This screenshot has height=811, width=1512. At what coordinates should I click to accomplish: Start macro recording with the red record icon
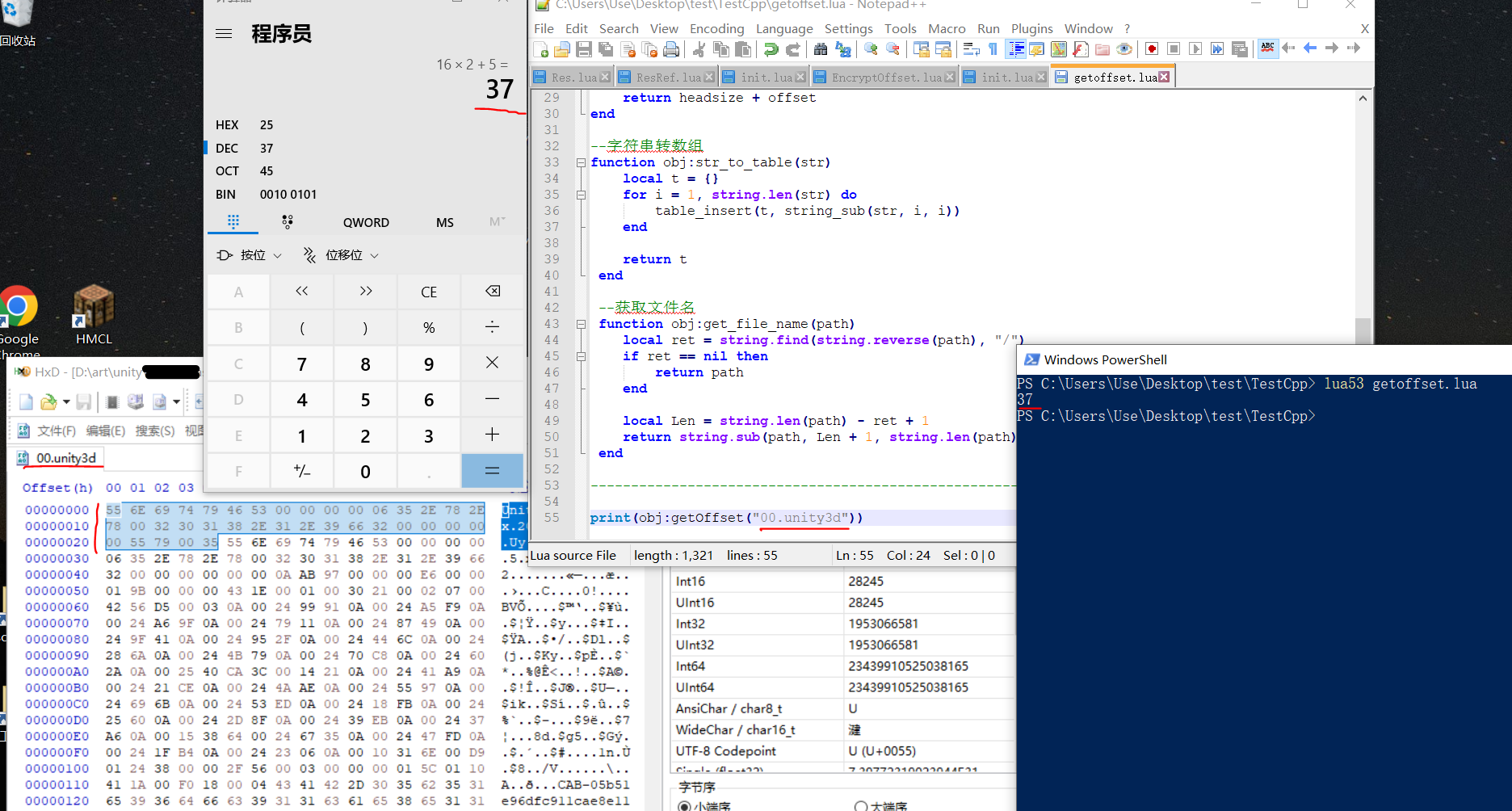point(1152,49)
